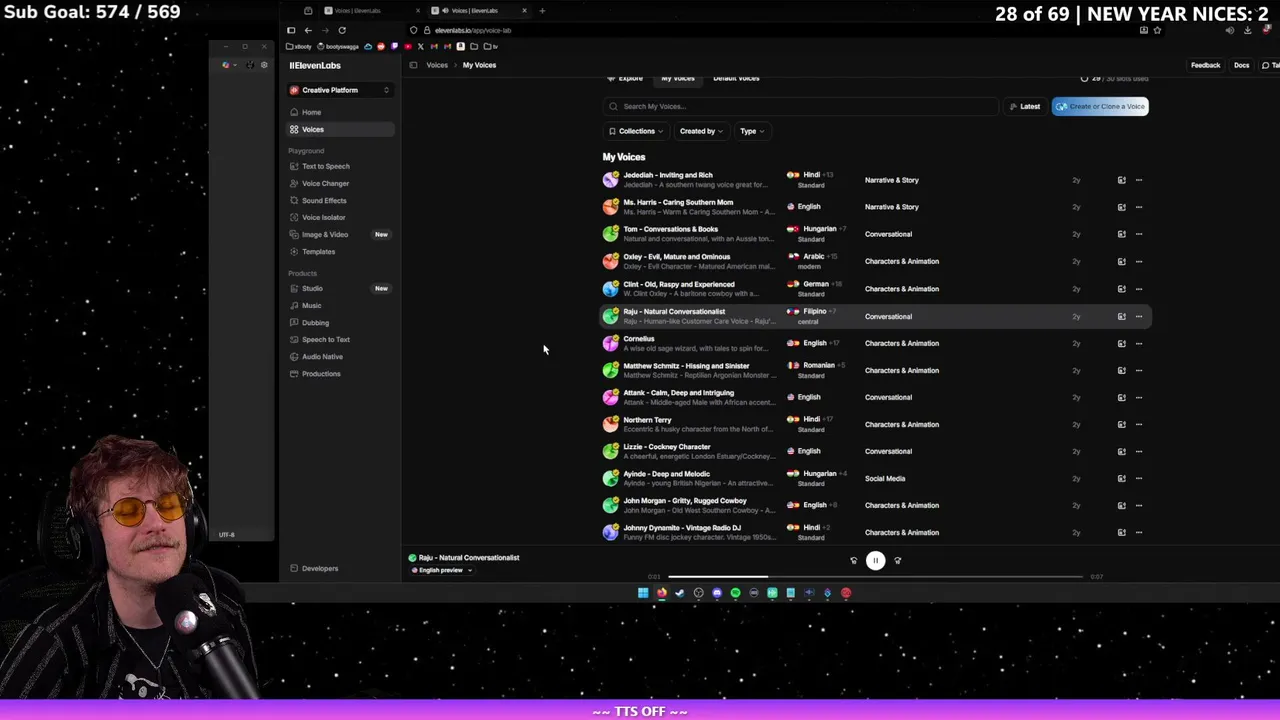Toggle the sidebar panel icon beside Voices breadcrumb
The height and width of the screenshot is (720, 1280).
point(413,65)
